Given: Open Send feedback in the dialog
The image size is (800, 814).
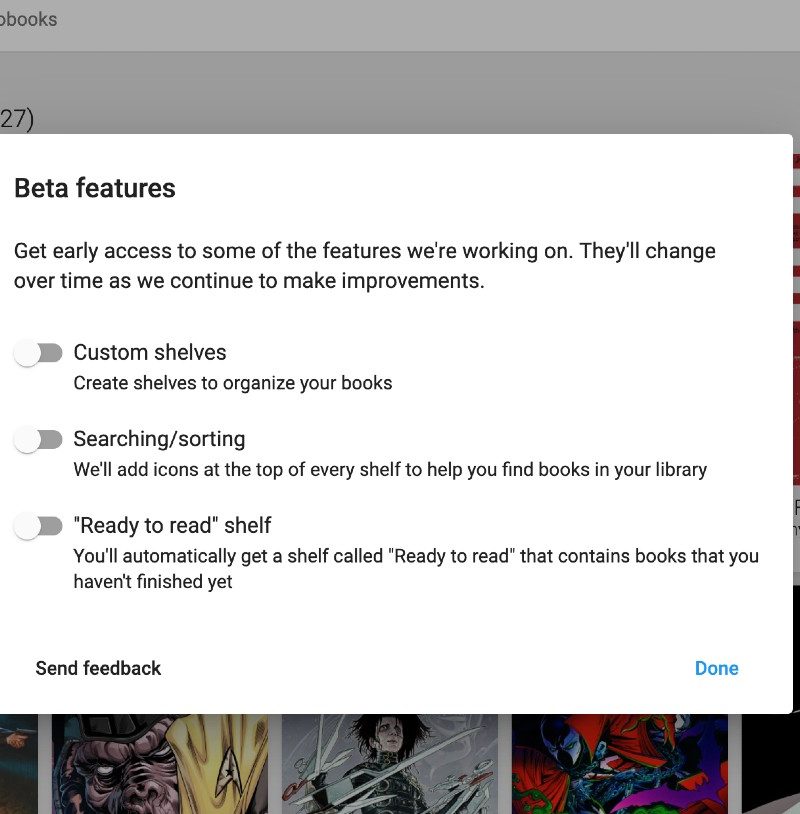Looking at the screenshot, I should pyautogui.click(x=98, y=668).
